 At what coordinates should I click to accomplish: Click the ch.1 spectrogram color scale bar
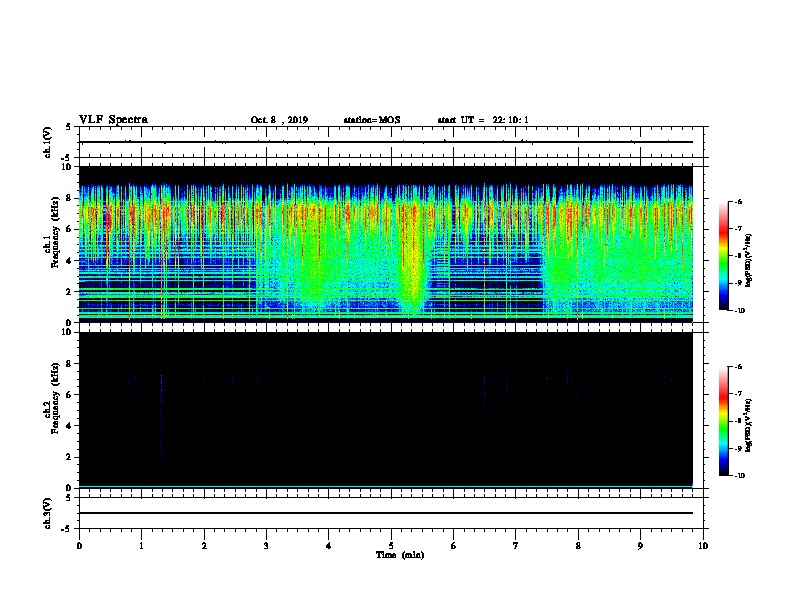tap(724, 256)
